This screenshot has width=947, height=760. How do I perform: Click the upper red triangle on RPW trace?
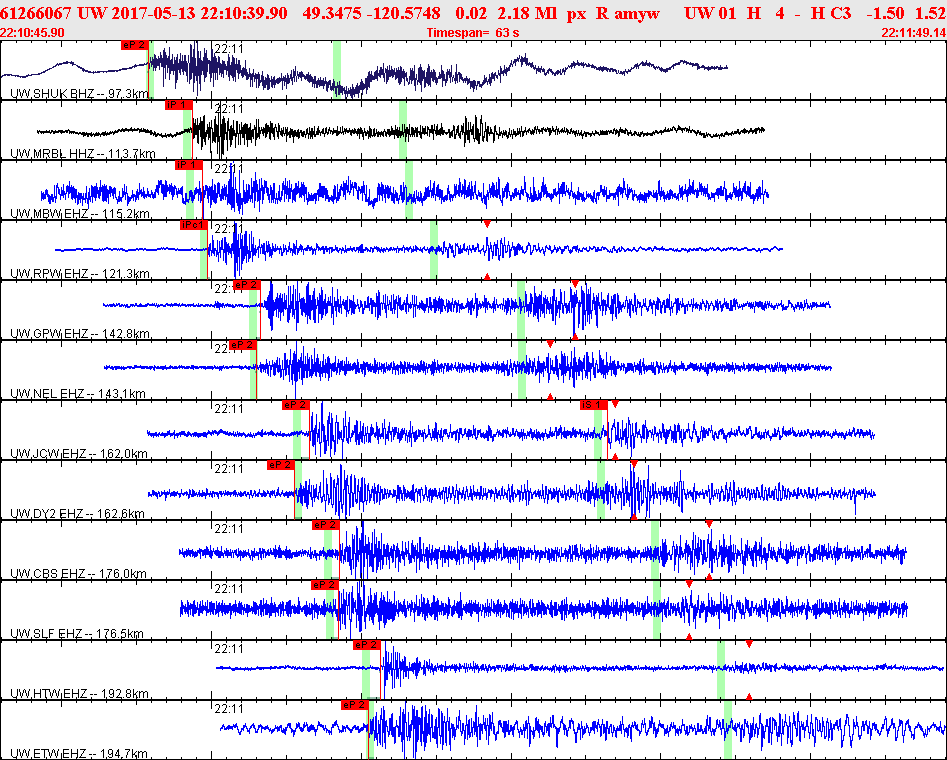pos(487,224)
